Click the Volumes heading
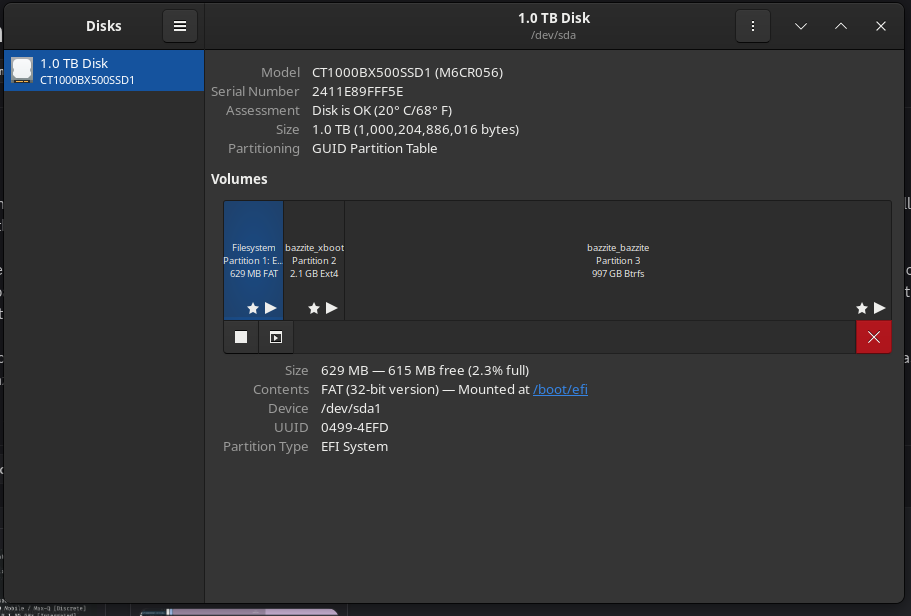 click(239, 179)
